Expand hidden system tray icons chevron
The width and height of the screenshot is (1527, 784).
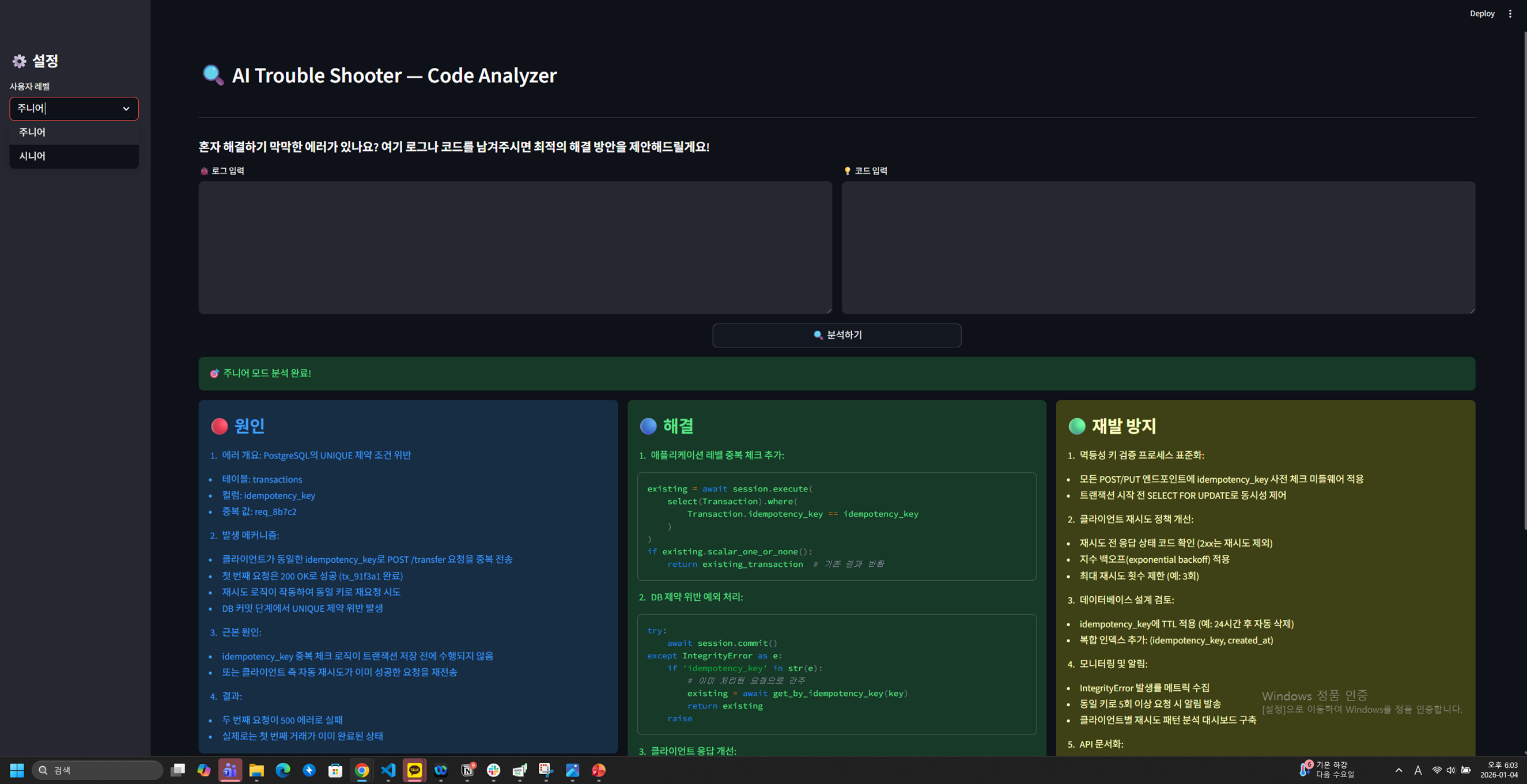tap(1399, 770)
